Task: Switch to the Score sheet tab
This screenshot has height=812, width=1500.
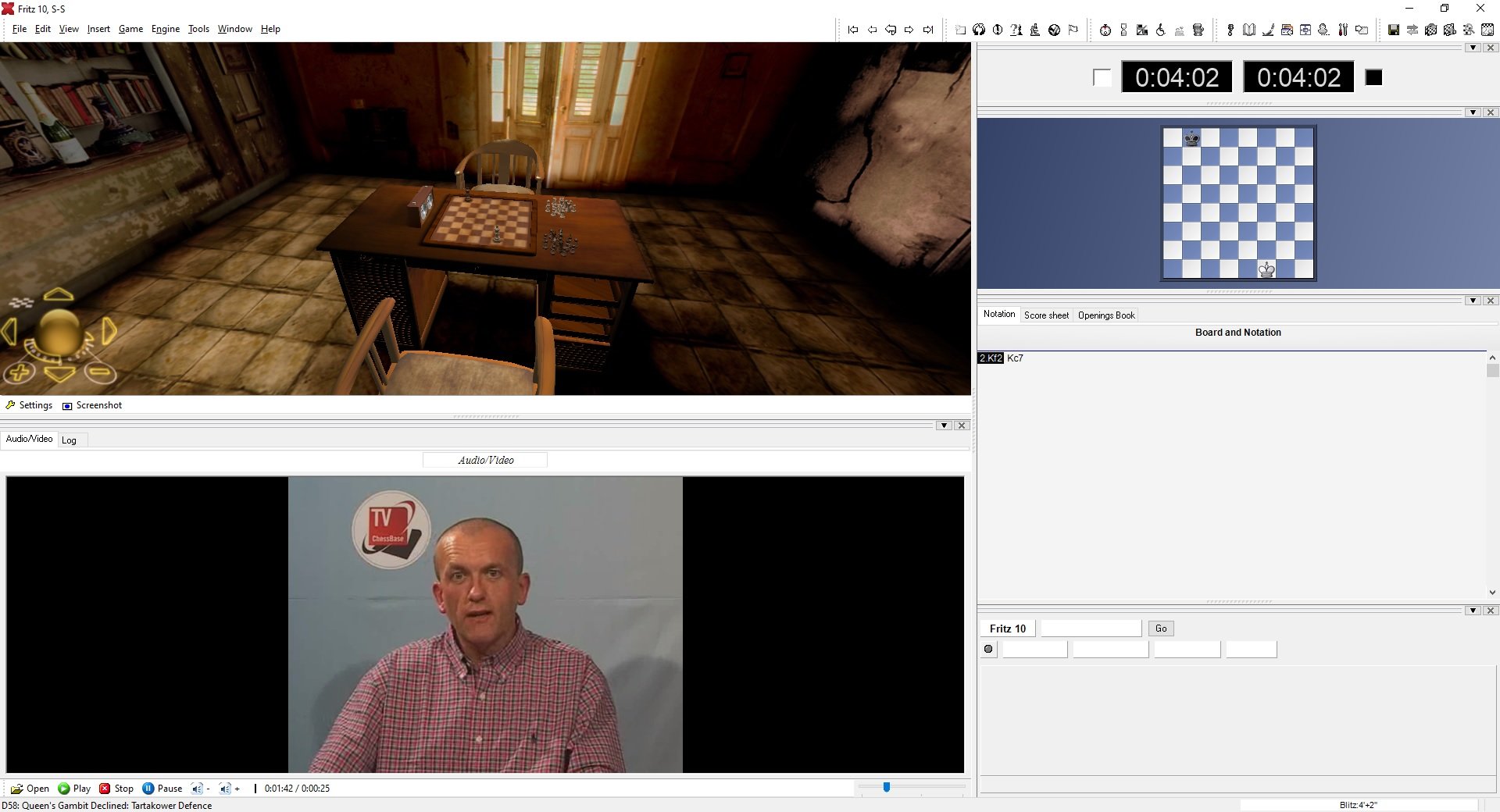Action: 1046,315
